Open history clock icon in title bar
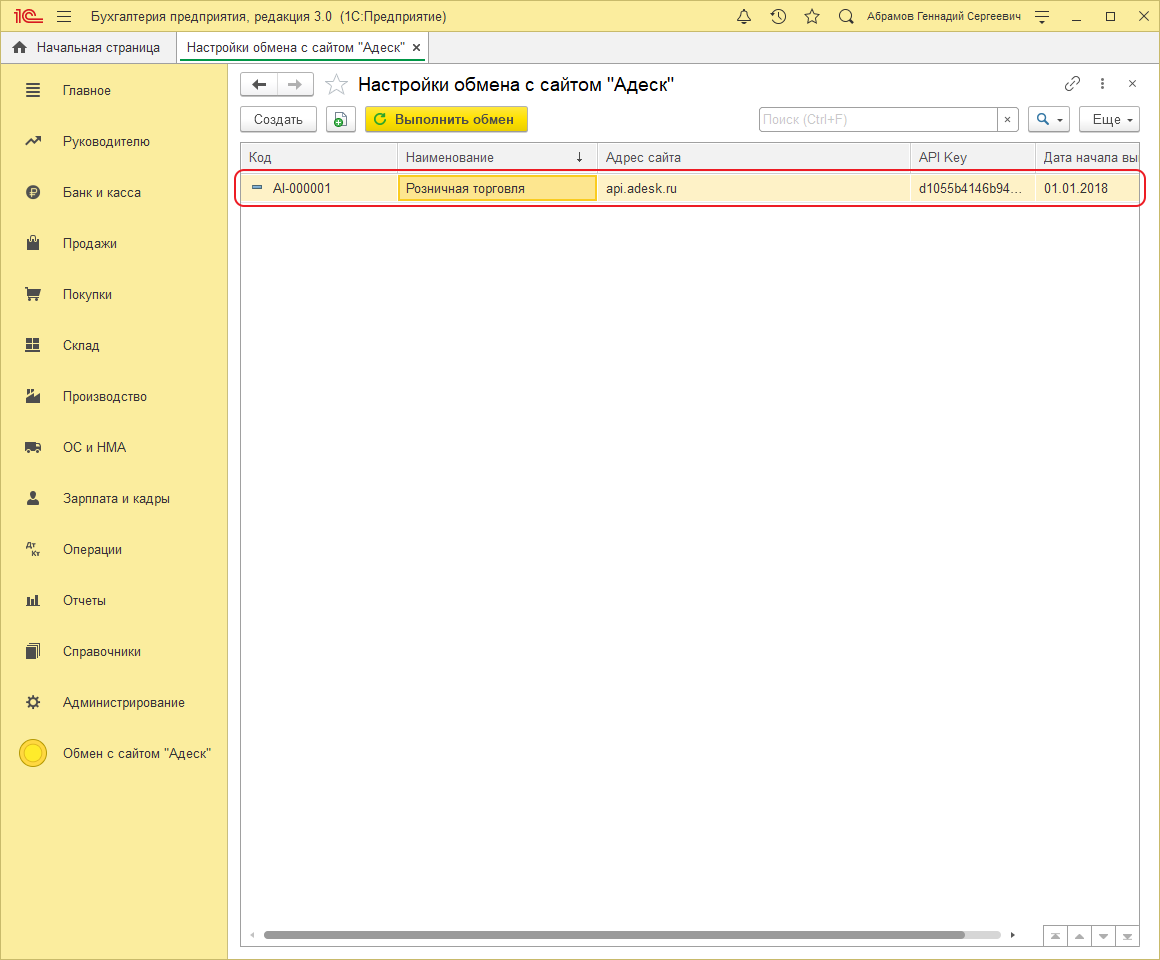 pyautogui.click(x=778, y=16)
